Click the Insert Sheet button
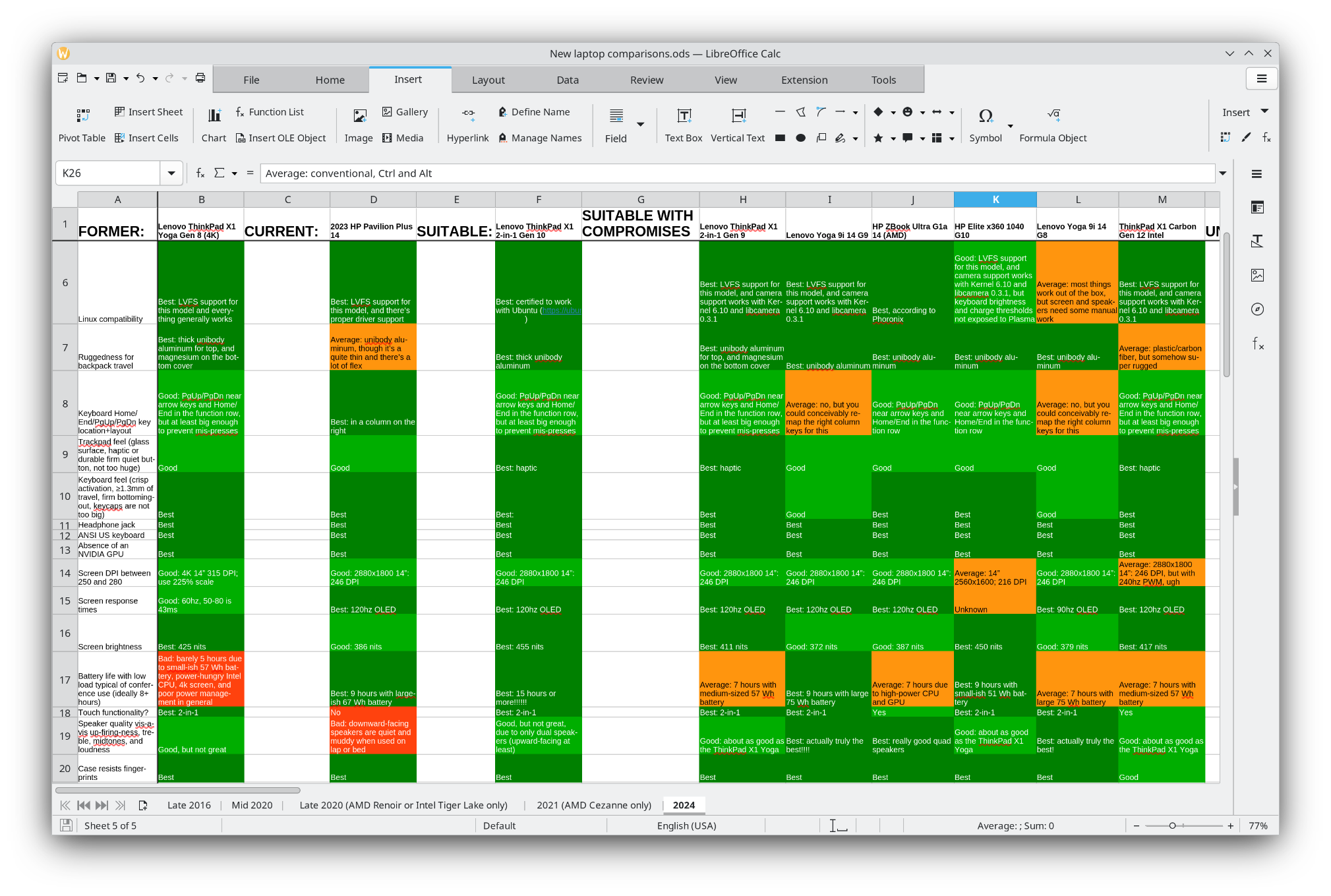The width and height of the screenshot is (1331, 896). pyautogui.click(x=148, y=112)
